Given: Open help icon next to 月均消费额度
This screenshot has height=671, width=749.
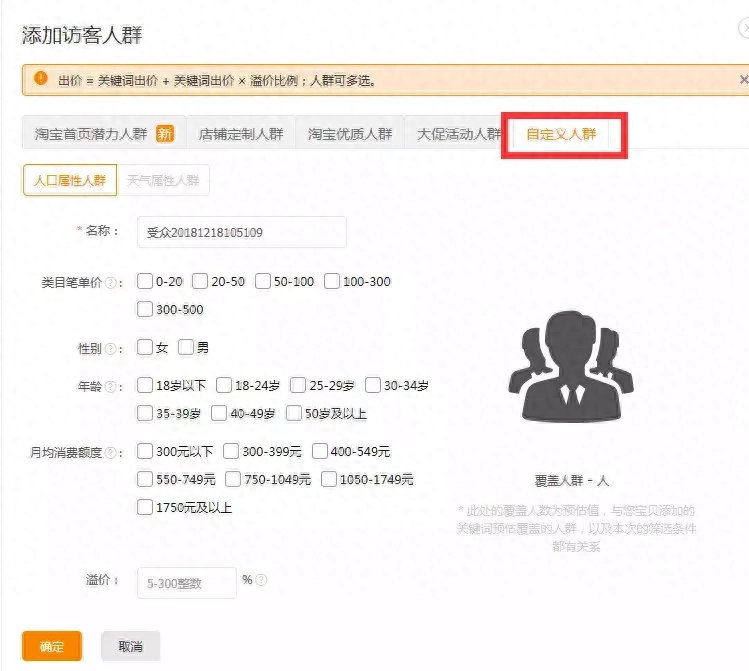Looking at the screenshot, I should pos(111,452).
